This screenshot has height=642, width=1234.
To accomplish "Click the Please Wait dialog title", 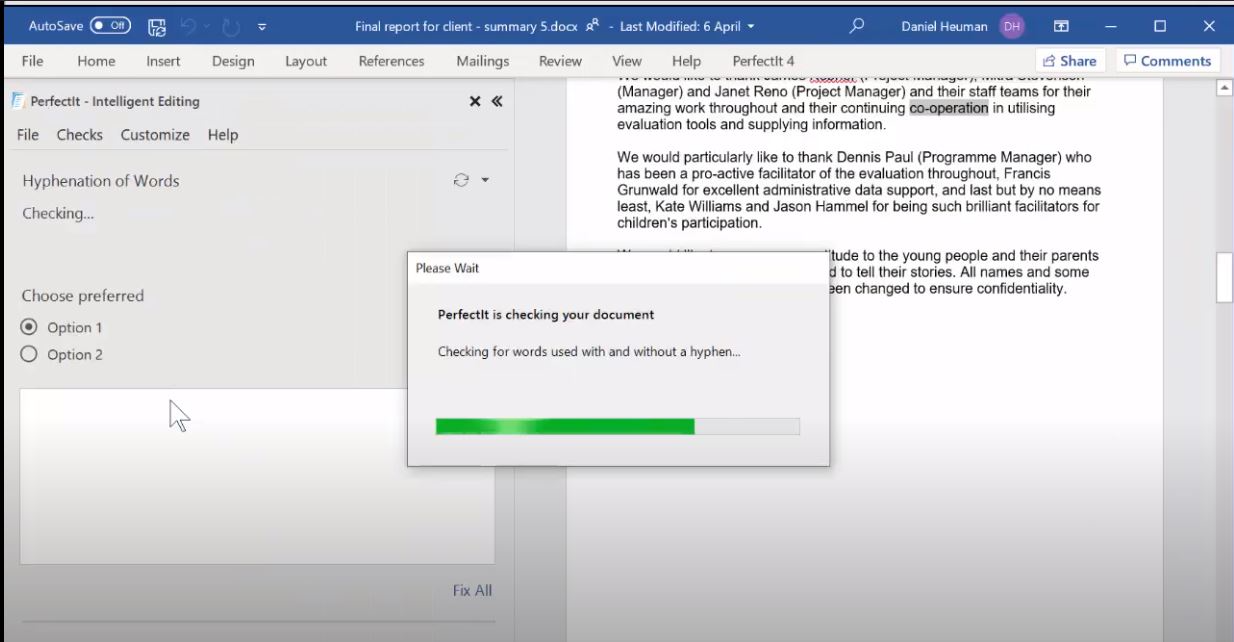I will [447, 268].
